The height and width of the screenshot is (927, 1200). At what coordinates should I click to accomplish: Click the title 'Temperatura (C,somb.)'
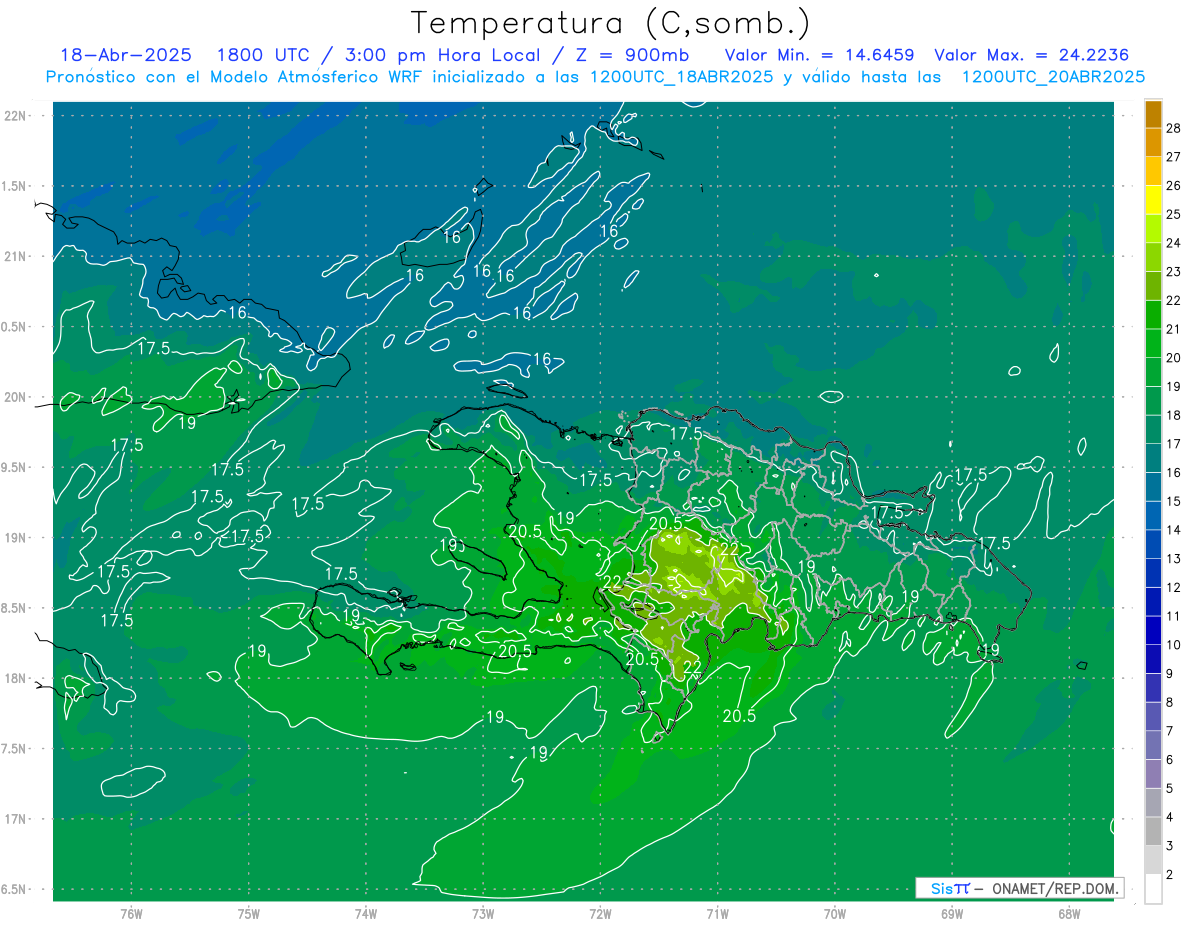click(611, 23)
